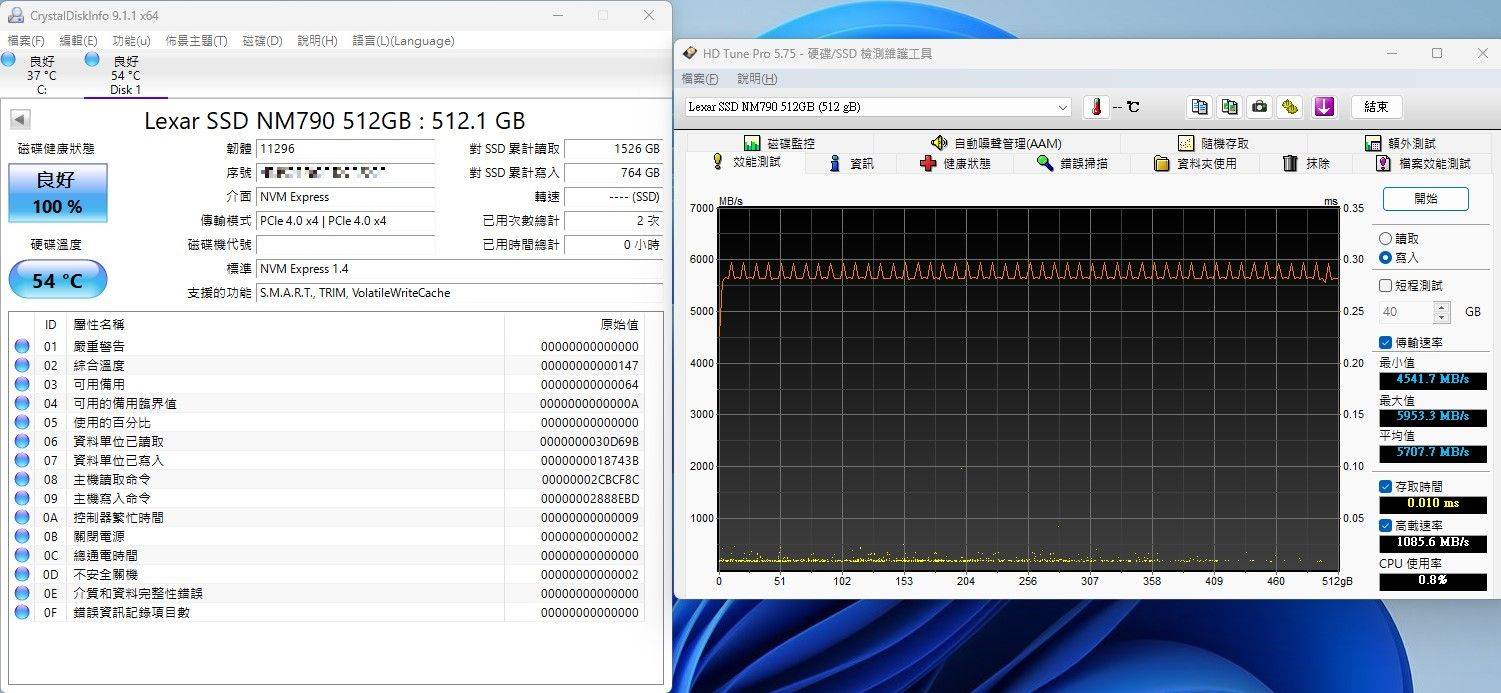Click status orb for attribute 02 綜合溫度
1501x693 pixels.
22,365
